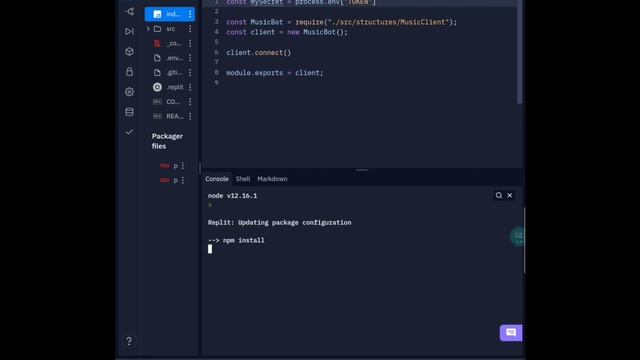Open index.js file options menu
The image size is (640, 360).
[190, 14]
